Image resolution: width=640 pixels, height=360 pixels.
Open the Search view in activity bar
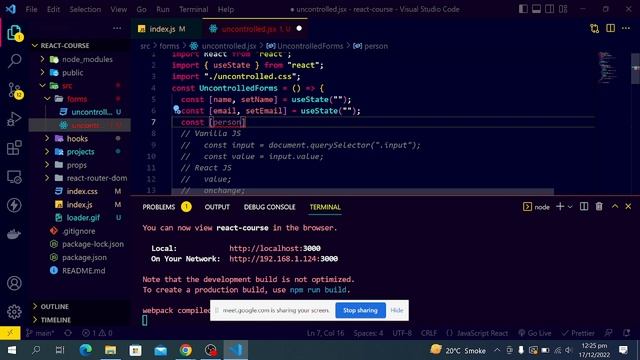pos(14,61)
